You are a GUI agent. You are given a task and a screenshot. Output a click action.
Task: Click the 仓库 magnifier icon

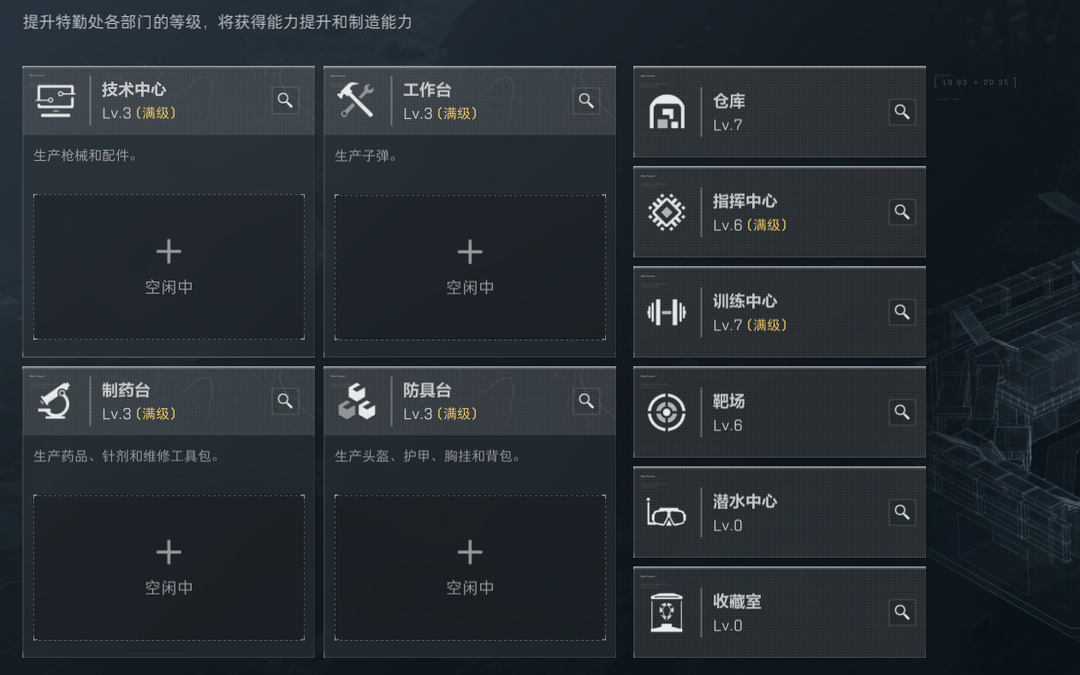pos(902,112)
